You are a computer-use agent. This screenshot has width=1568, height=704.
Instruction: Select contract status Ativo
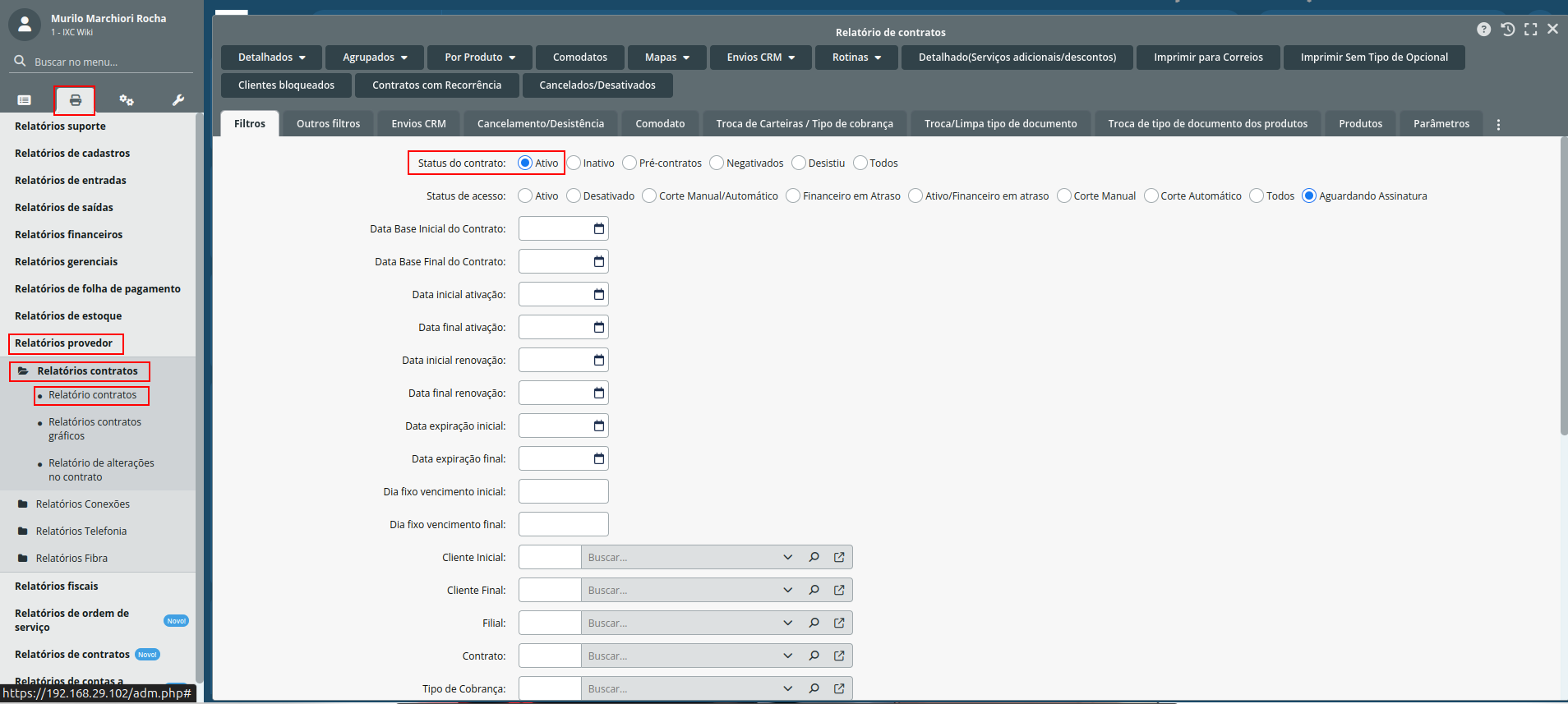coord(525,163)
